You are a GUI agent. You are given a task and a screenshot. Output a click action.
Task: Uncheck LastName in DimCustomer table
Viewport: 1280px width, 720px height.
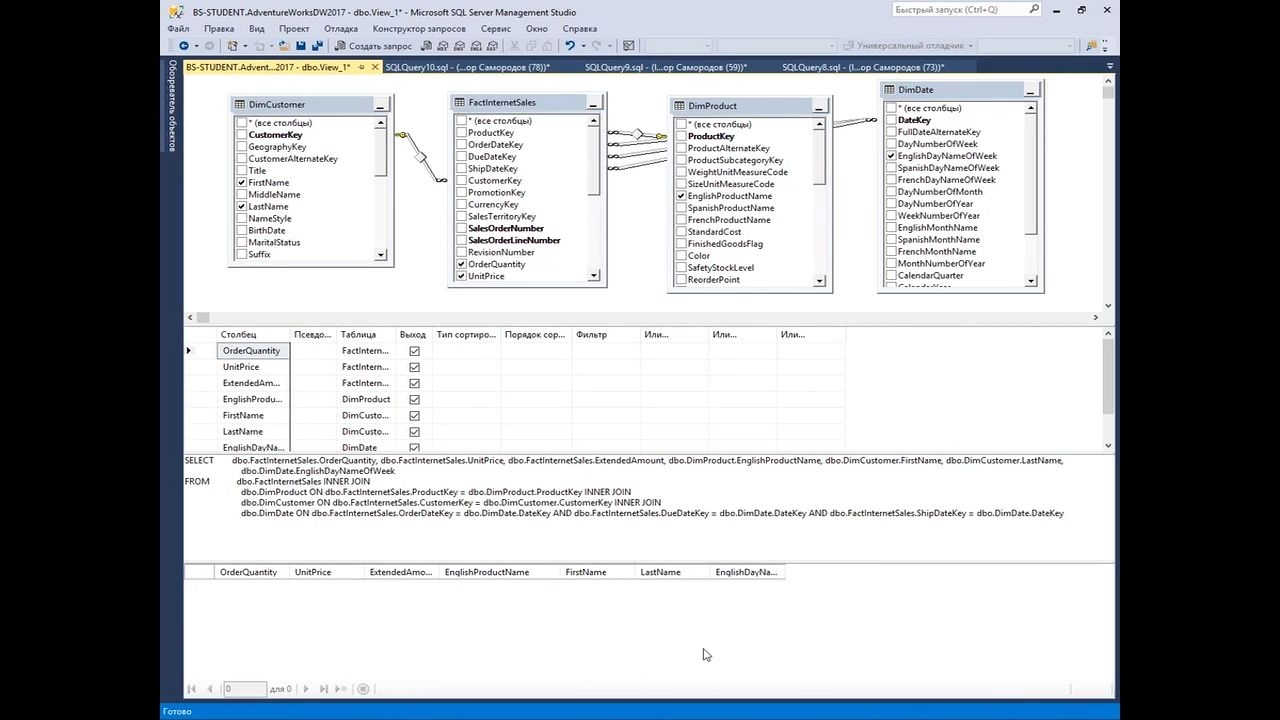point(242,207)
